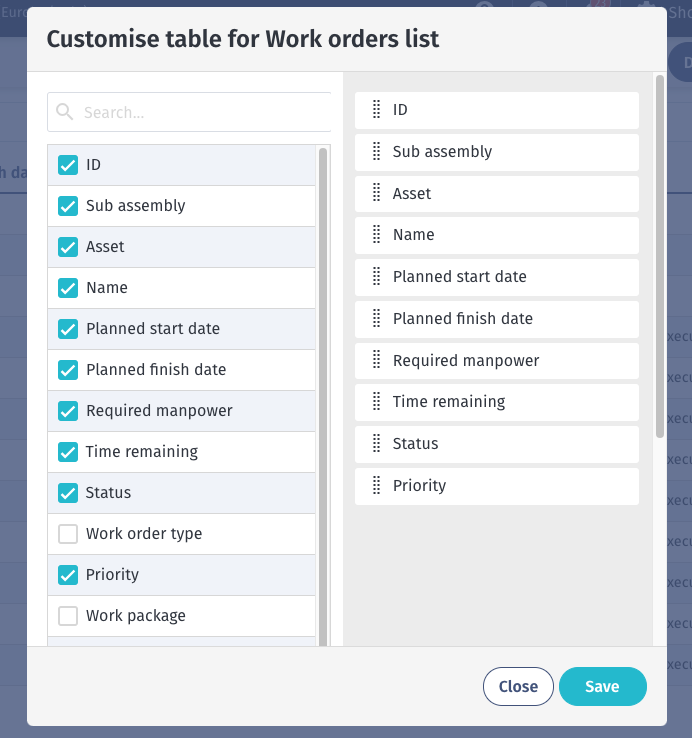Uncheck the Time remaining column
The image size is (692, 738).
[68, 452]
